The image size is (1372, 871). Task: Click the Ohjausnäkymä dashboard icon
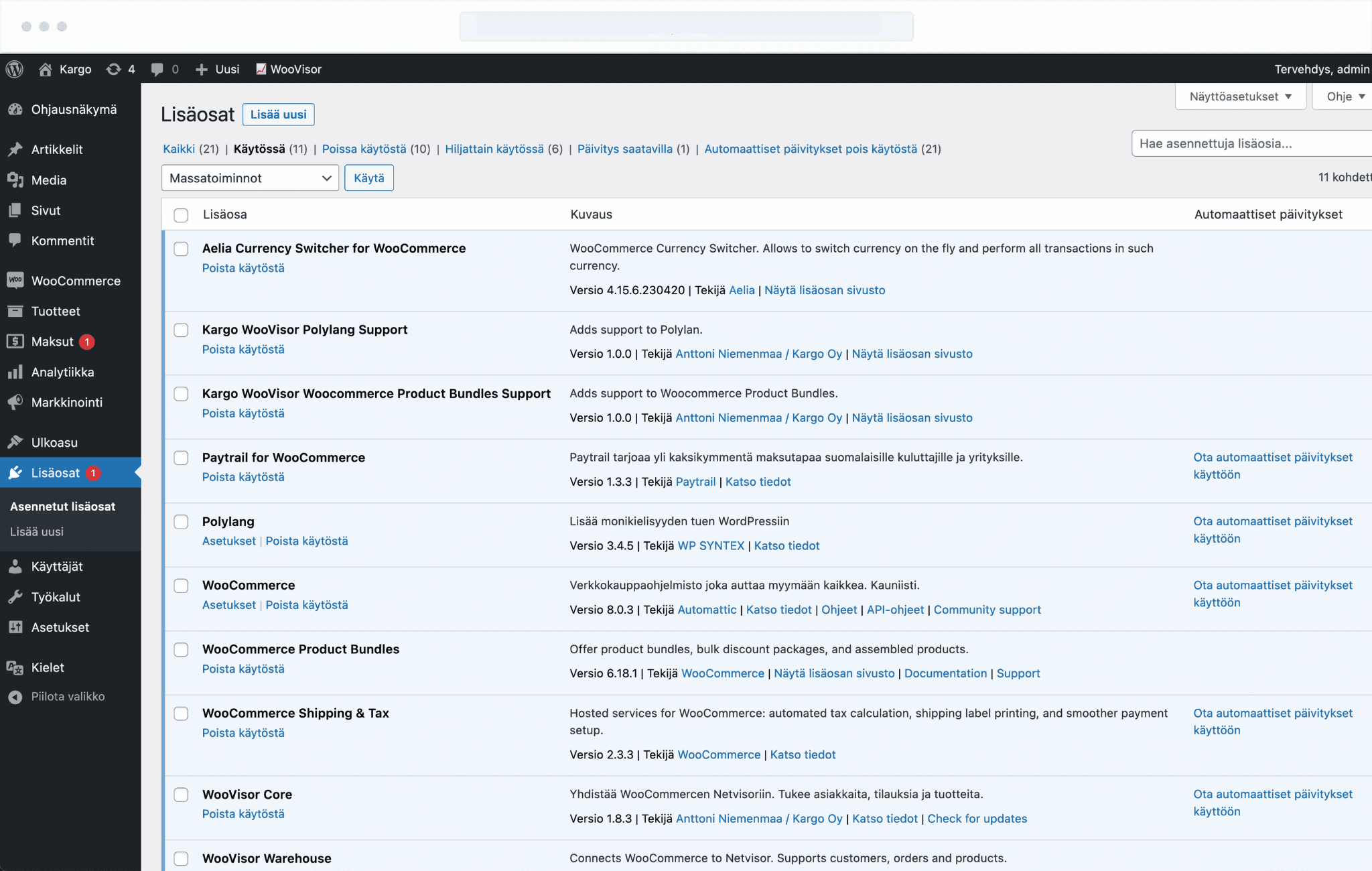pyautogui.click(x=15, y=109)
